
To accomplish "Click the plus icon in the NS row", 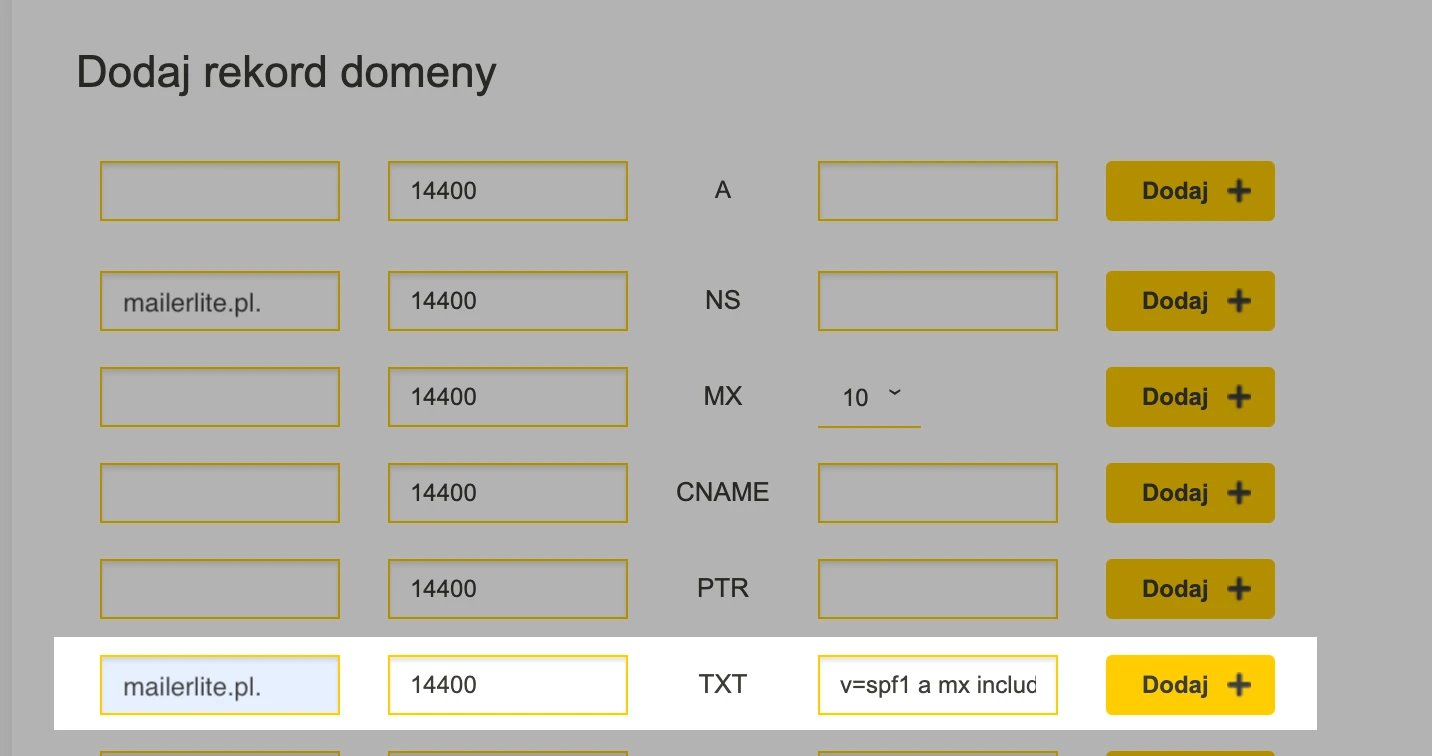I will tap(1239, 301).
